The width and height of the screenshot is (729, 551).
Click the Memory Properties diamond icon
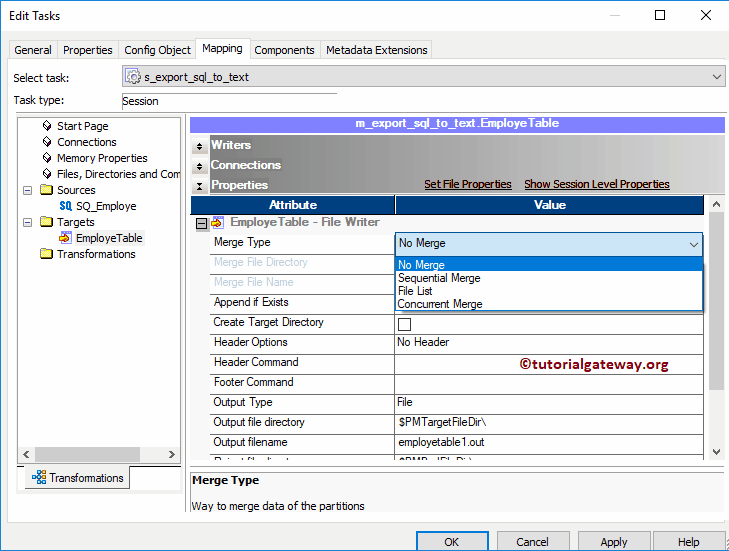(x=47, y=158)
